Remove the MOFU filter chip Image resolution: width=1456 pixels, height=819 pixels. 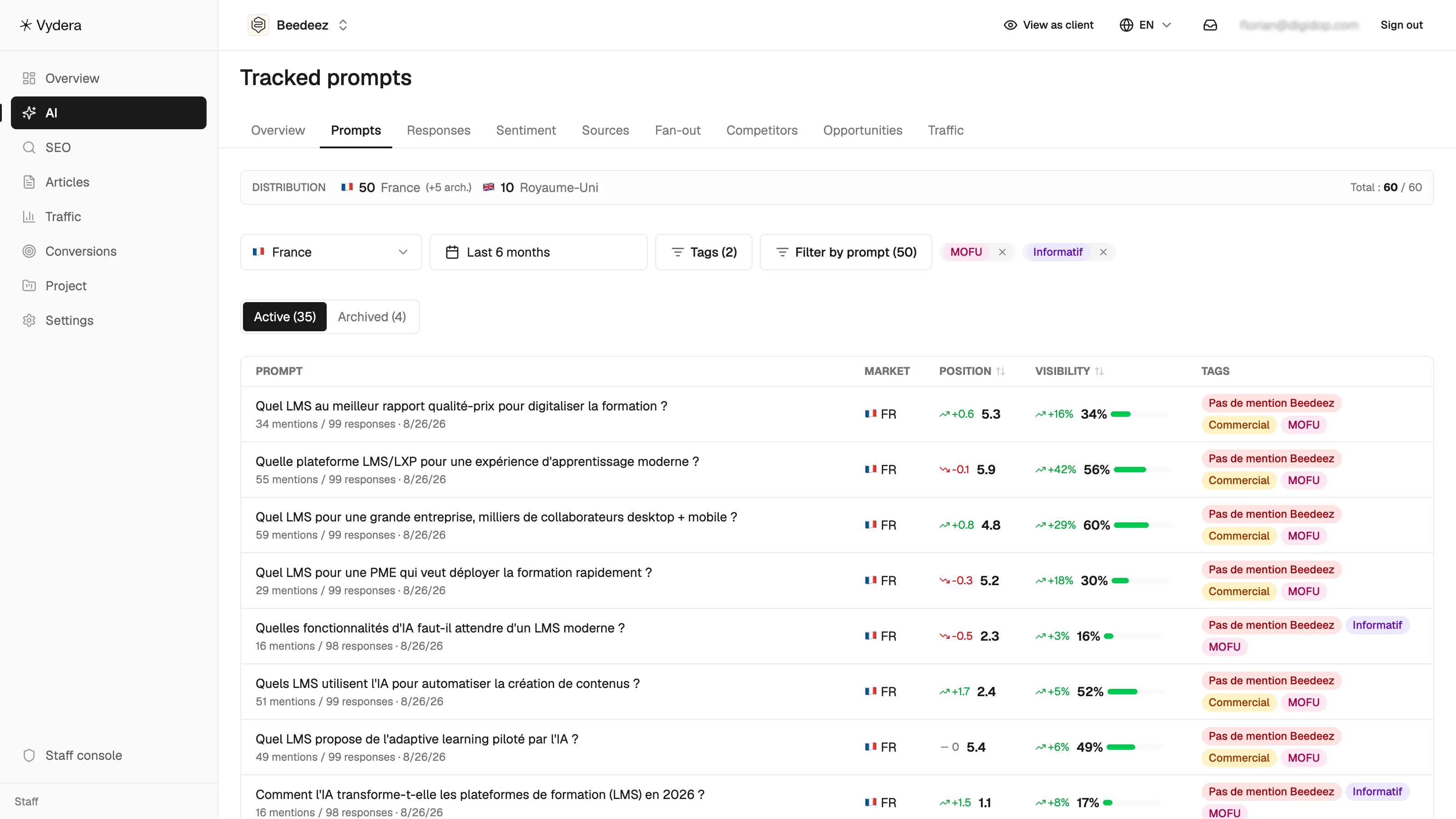[1002, 252]
